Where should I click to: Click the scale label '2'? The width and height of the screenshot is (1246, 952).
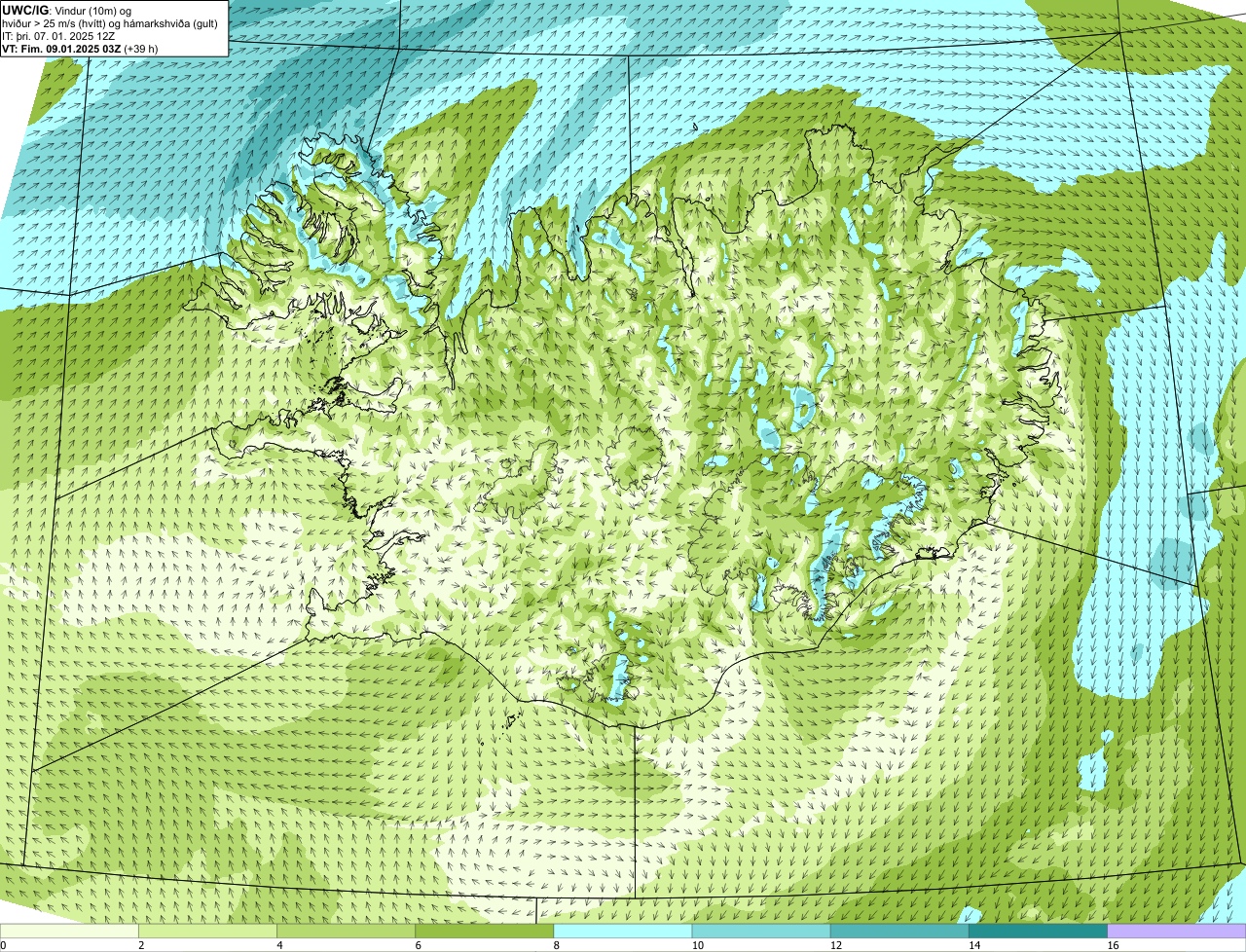pos(141,945)
